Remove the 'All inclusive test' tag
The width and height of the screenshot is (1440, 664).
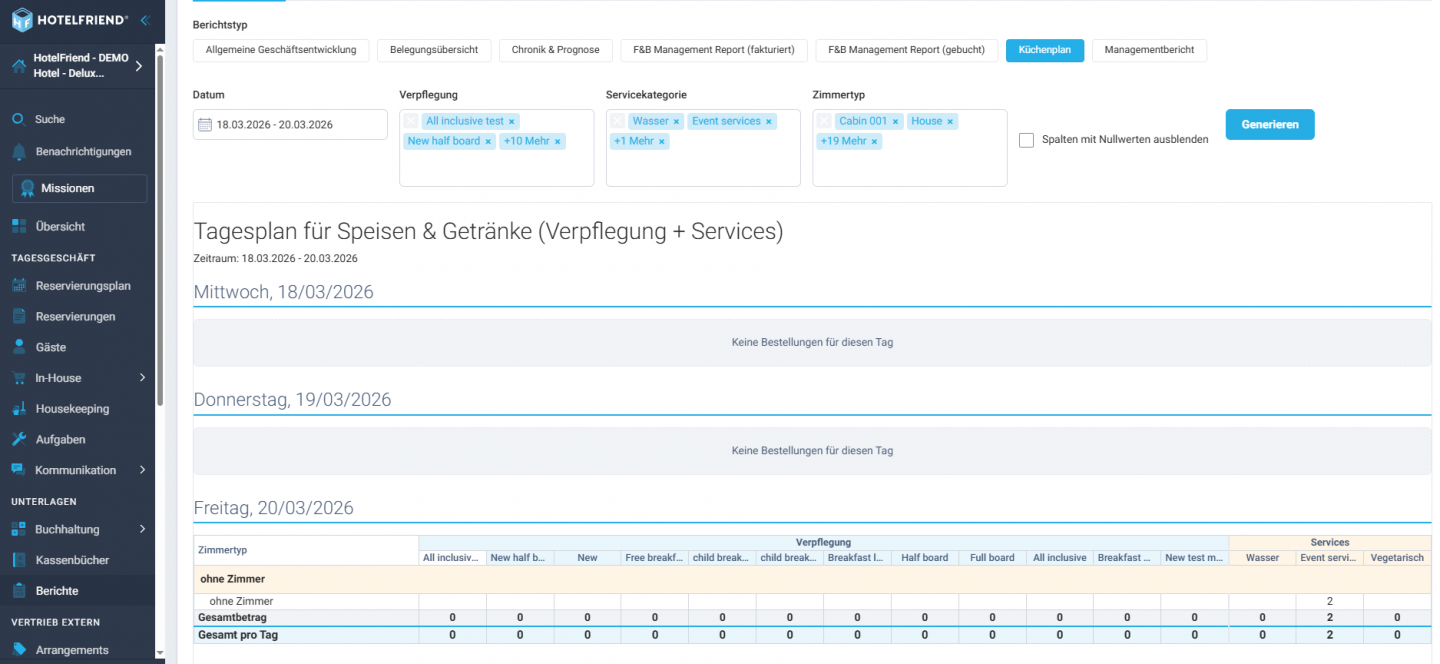[512, 122]
